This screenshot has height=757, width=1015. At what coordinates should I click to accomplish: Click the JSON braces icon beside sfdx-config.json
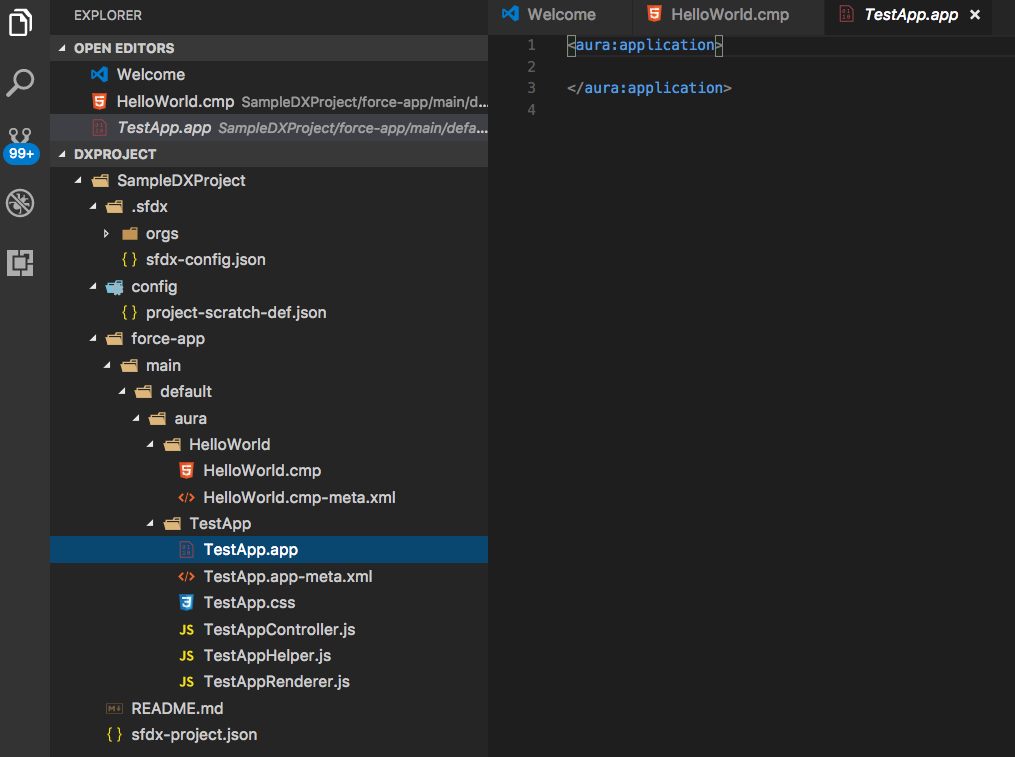129,260
